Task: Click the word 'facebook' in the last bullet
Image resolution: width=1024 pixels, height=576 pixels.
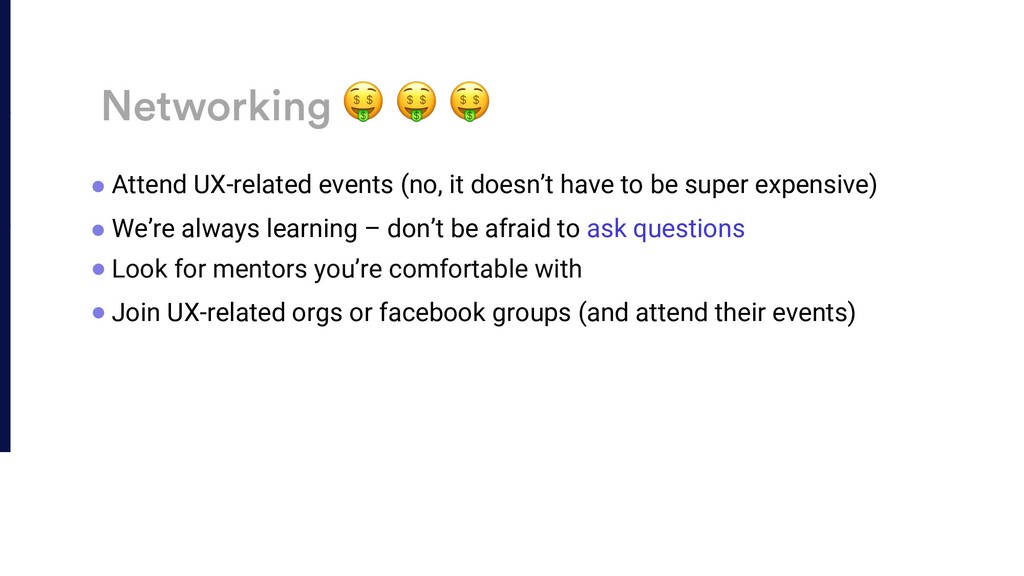Action: [x=432, y=312]
